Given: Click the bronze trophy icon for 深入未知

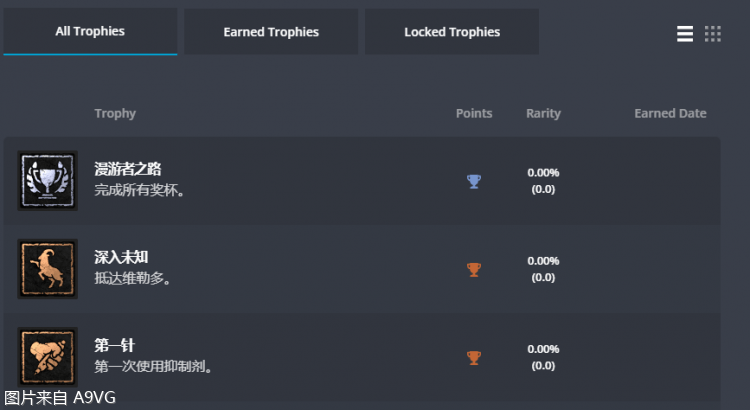Looking at the screenshot, I should [474, 269].
